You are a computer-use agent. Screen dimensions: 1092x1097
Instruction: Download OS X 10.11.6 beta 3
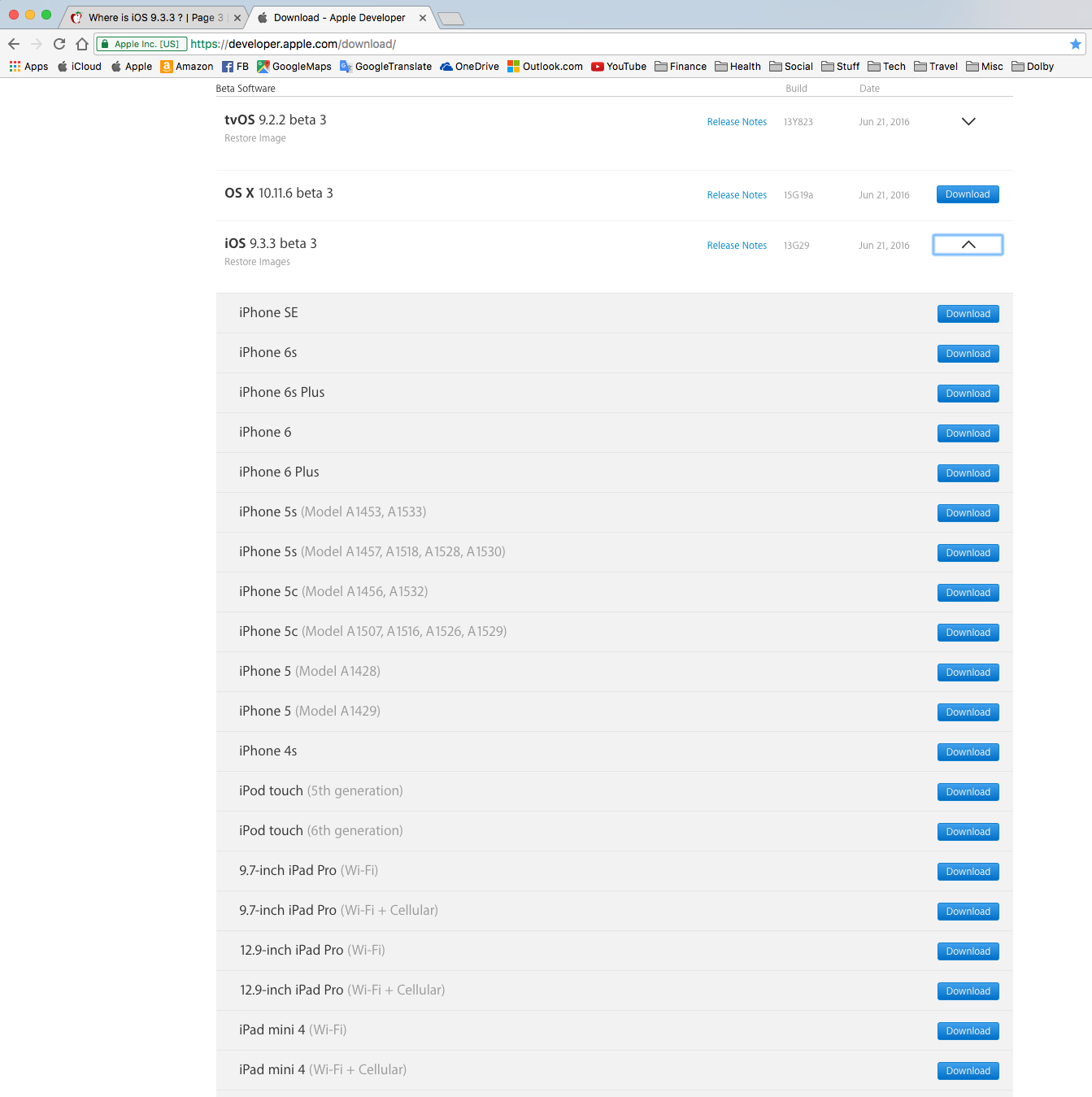pyautogui.click(x=968, y=194)
